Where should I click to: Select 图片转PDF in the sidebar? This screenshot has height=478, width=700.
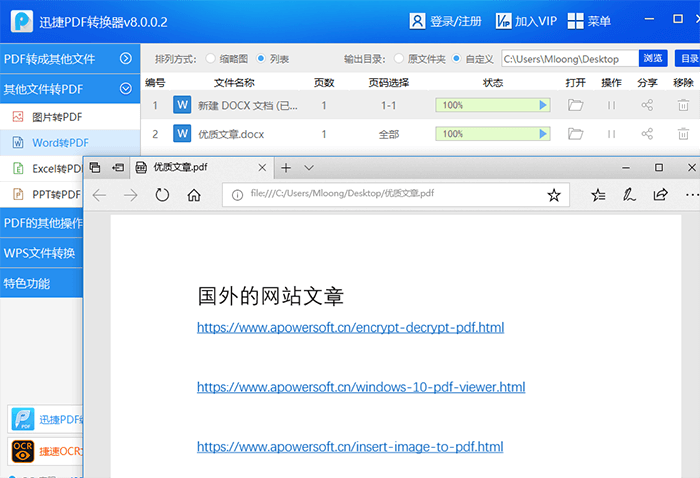coord(70,117)
